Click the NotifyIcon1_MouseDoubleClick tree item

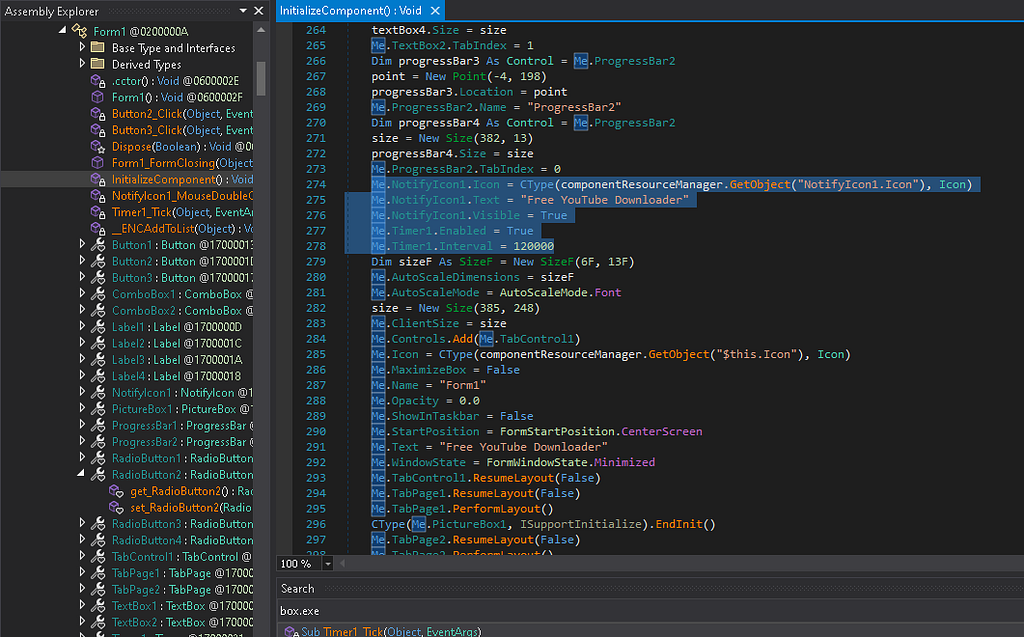coord(182,195)
